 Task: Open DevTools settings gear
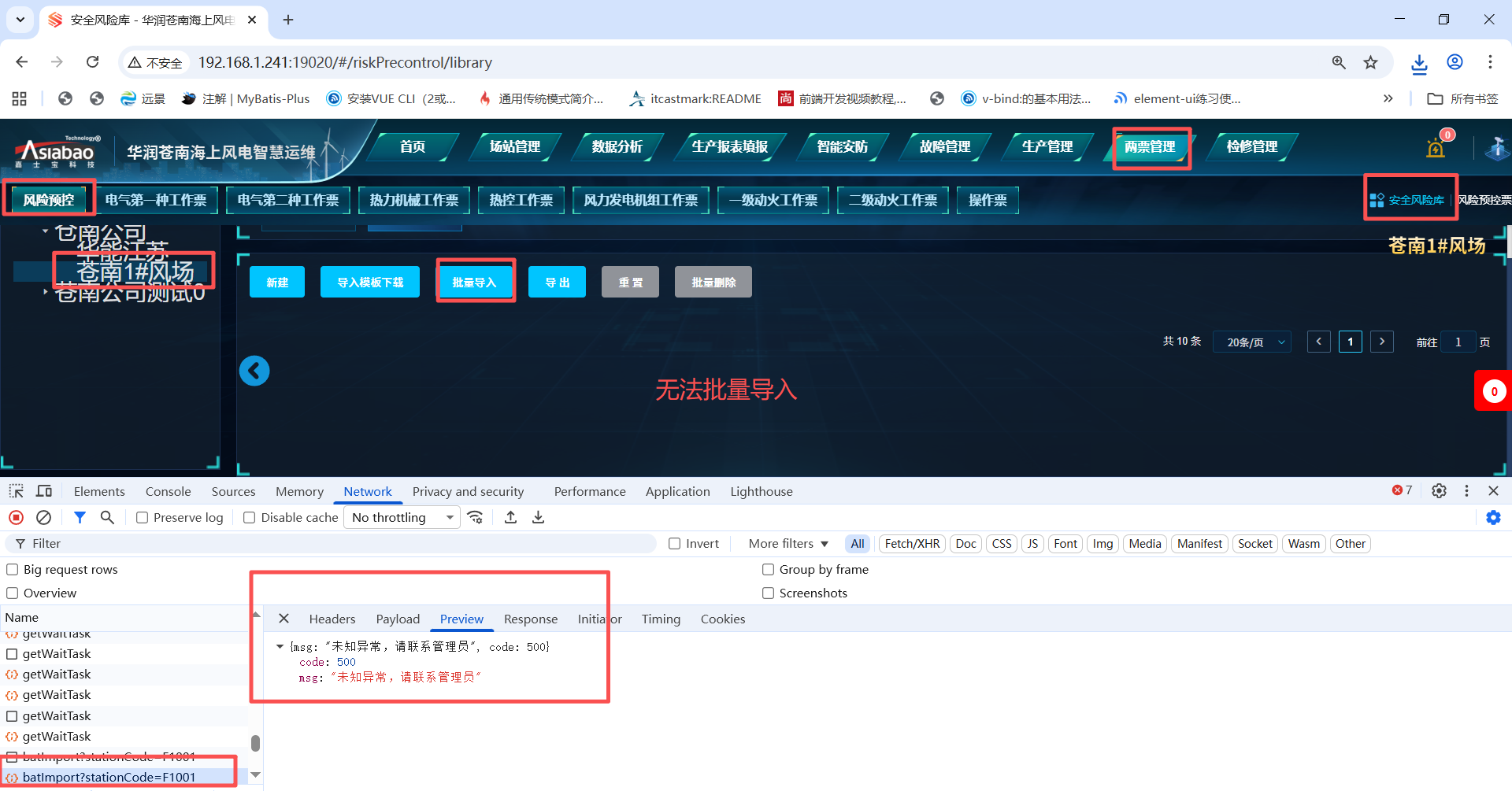(x=1439, y=491)
